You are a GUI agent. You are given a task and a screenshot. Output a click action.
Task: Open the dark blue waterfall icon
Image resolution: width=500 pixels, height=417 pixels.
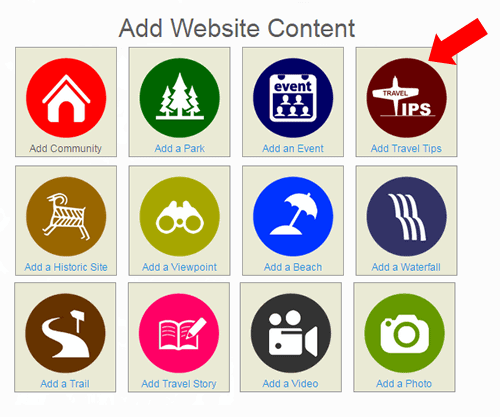(x=406, y=216)
